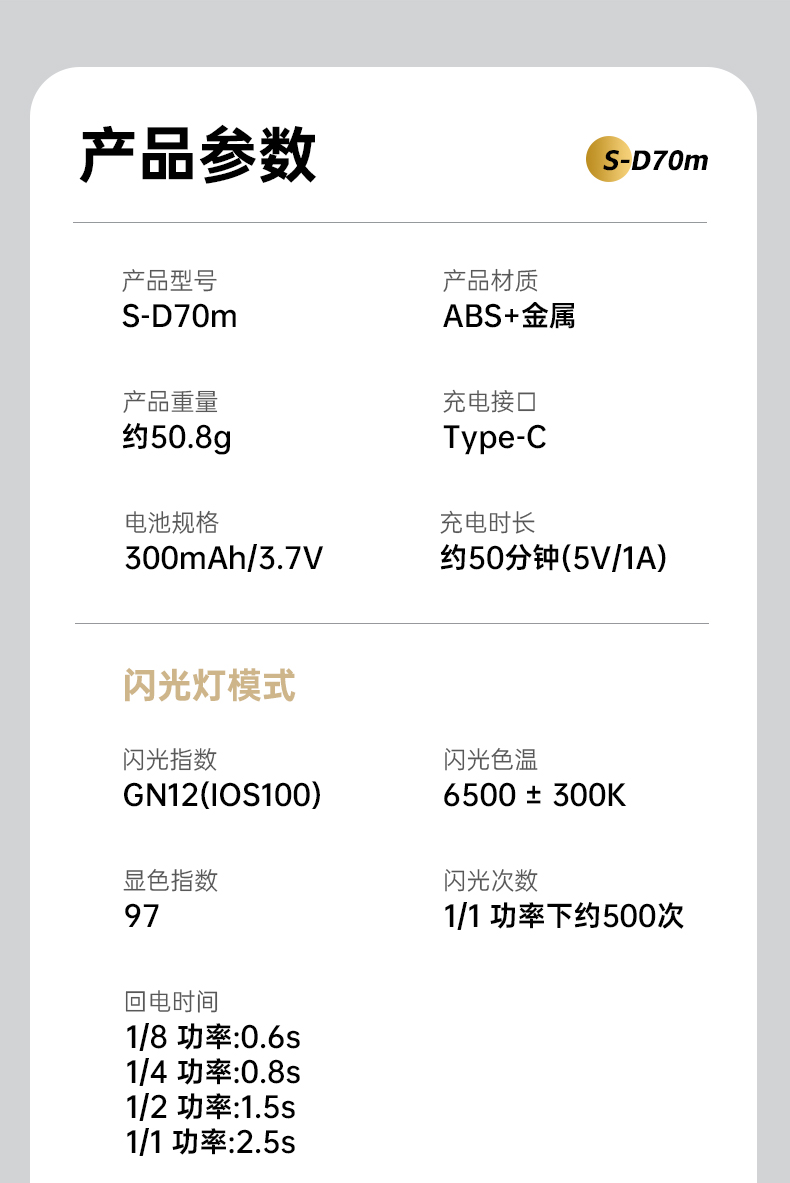Select the GN12(IOS100) guide number value
Viewport: 790px width, 1183px height.
pos(222,795)
